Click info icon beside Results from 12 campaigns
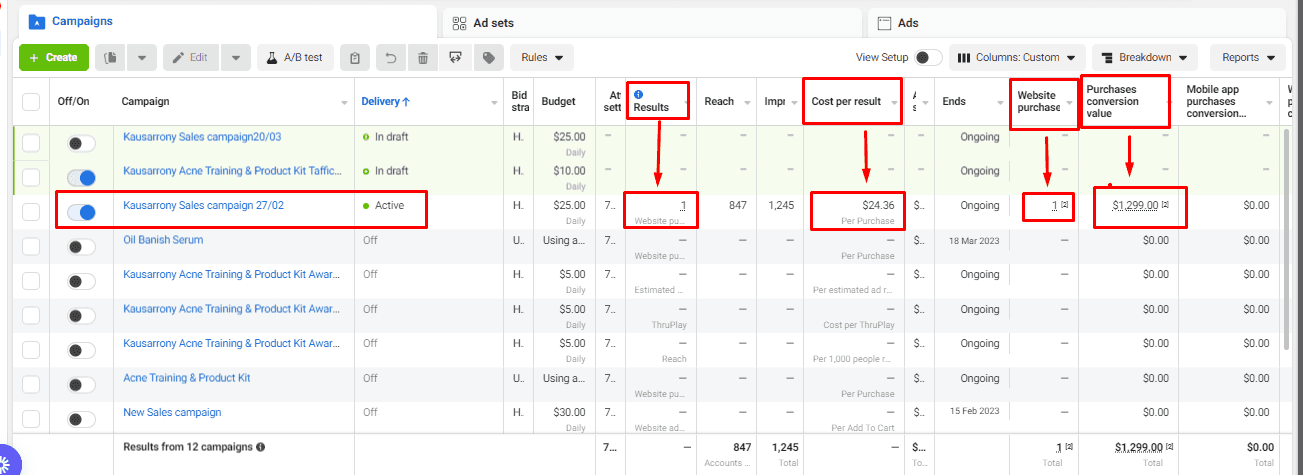This screenshot has height=475, width=1303. [260, 447]
